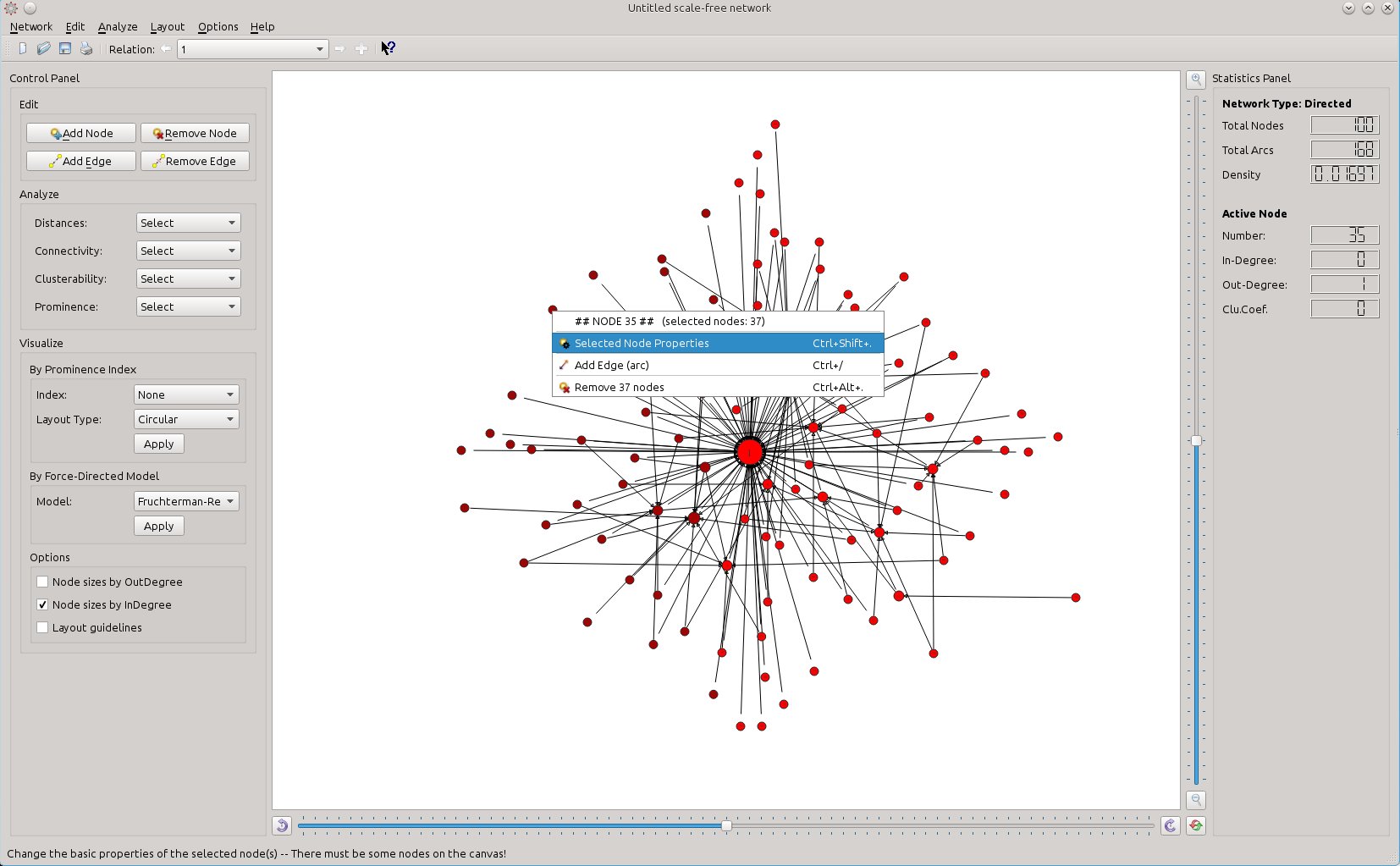This screenshot has width=1400, height=866.
Task: Click the save network icon
Action: tap(65, 49)
